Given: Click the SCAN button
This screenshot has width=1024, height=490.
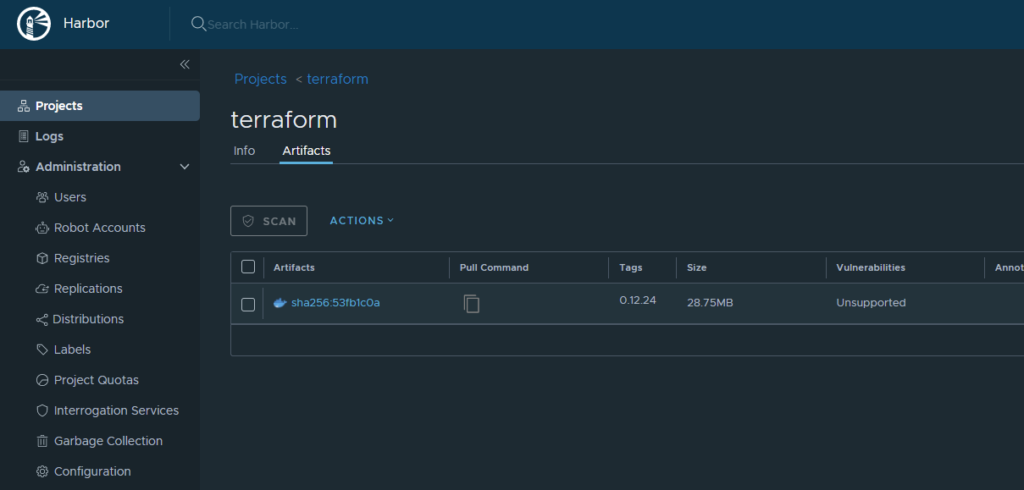Looking at the screenshot, I should pos(269,221).
